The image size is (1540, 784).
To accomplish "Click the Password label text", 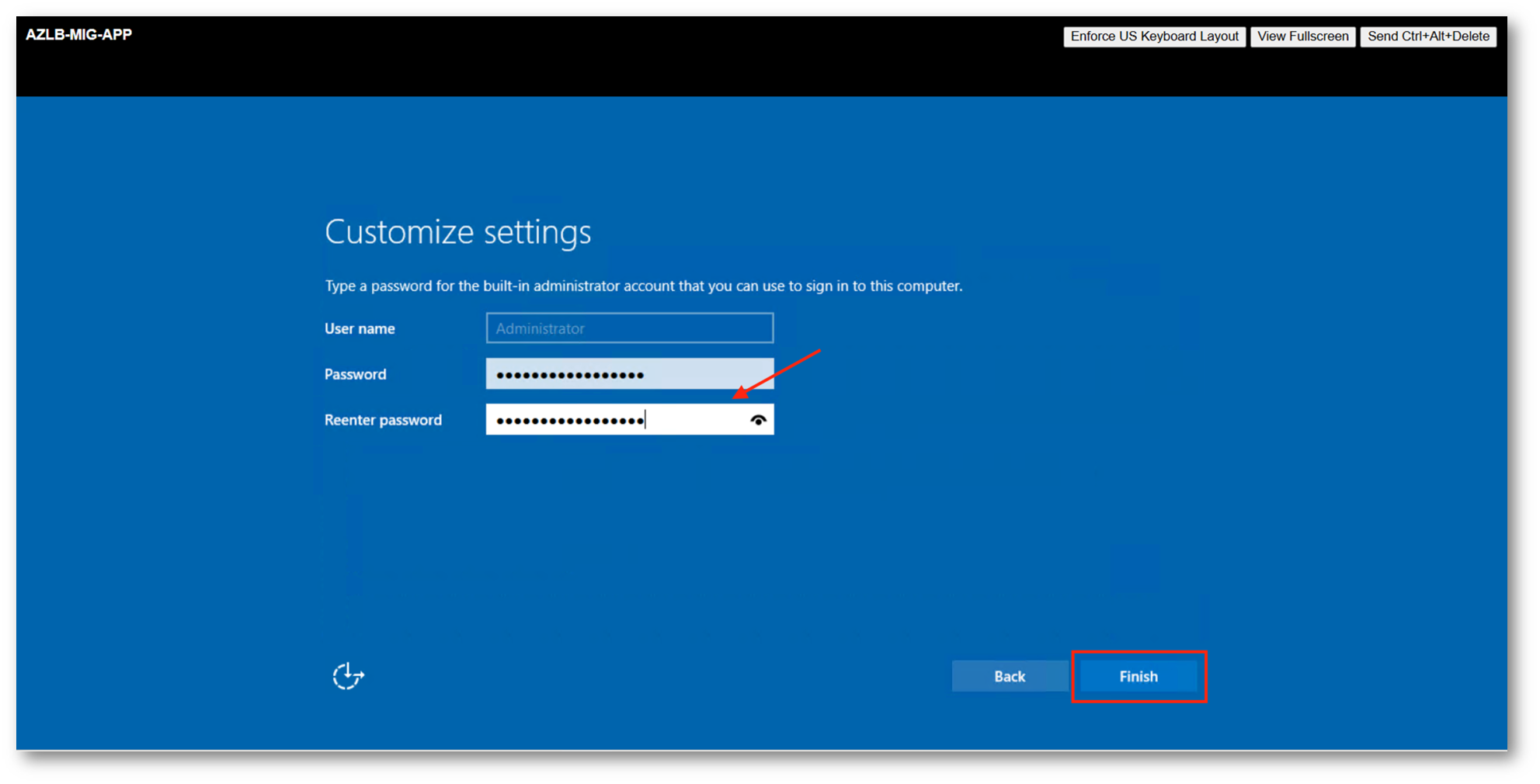I will [x=355, y=374].
